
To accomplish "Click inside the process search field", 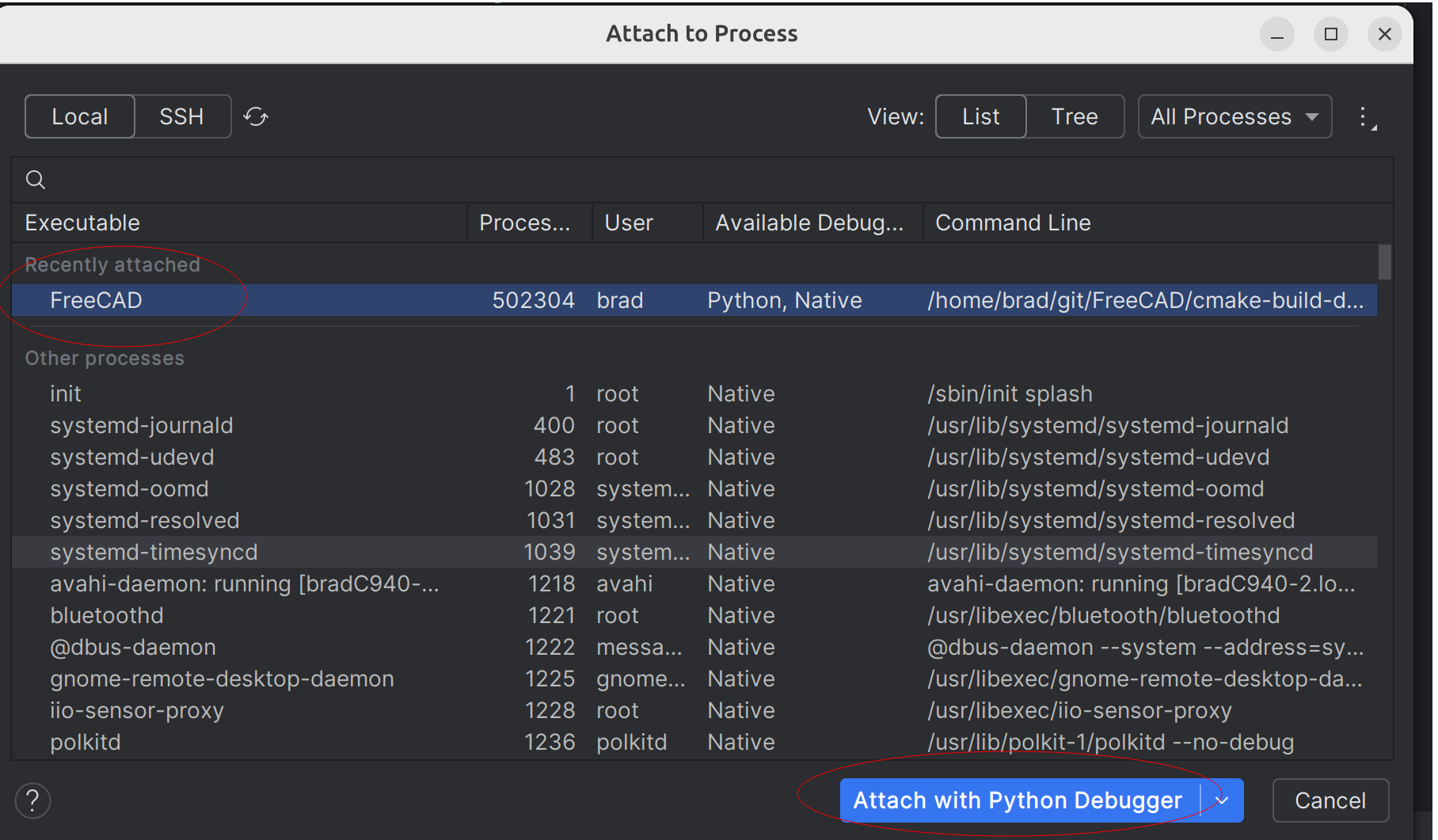I will (697, 180).
